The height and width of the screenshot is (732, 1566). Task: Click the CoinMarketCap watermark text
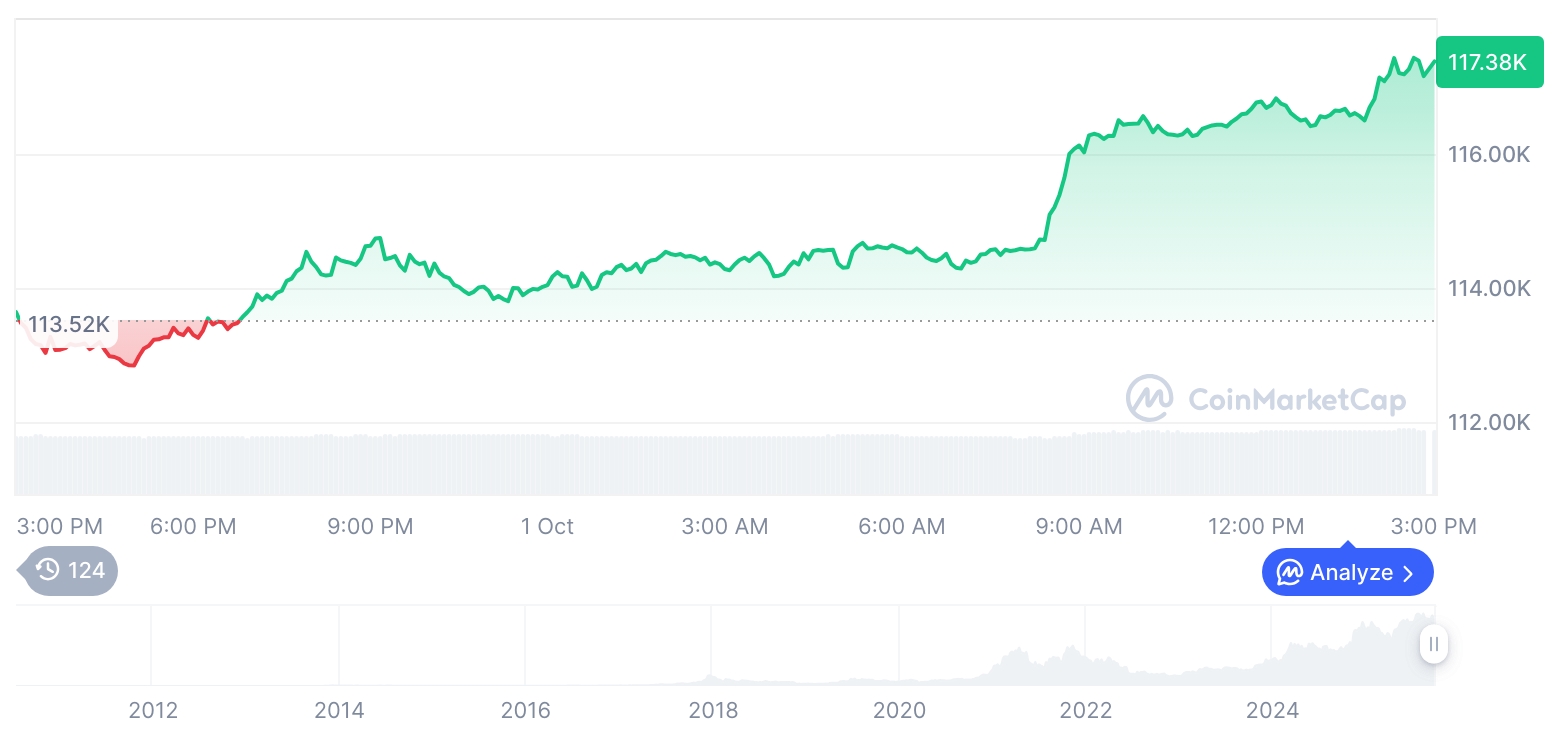coord(1296,400)
